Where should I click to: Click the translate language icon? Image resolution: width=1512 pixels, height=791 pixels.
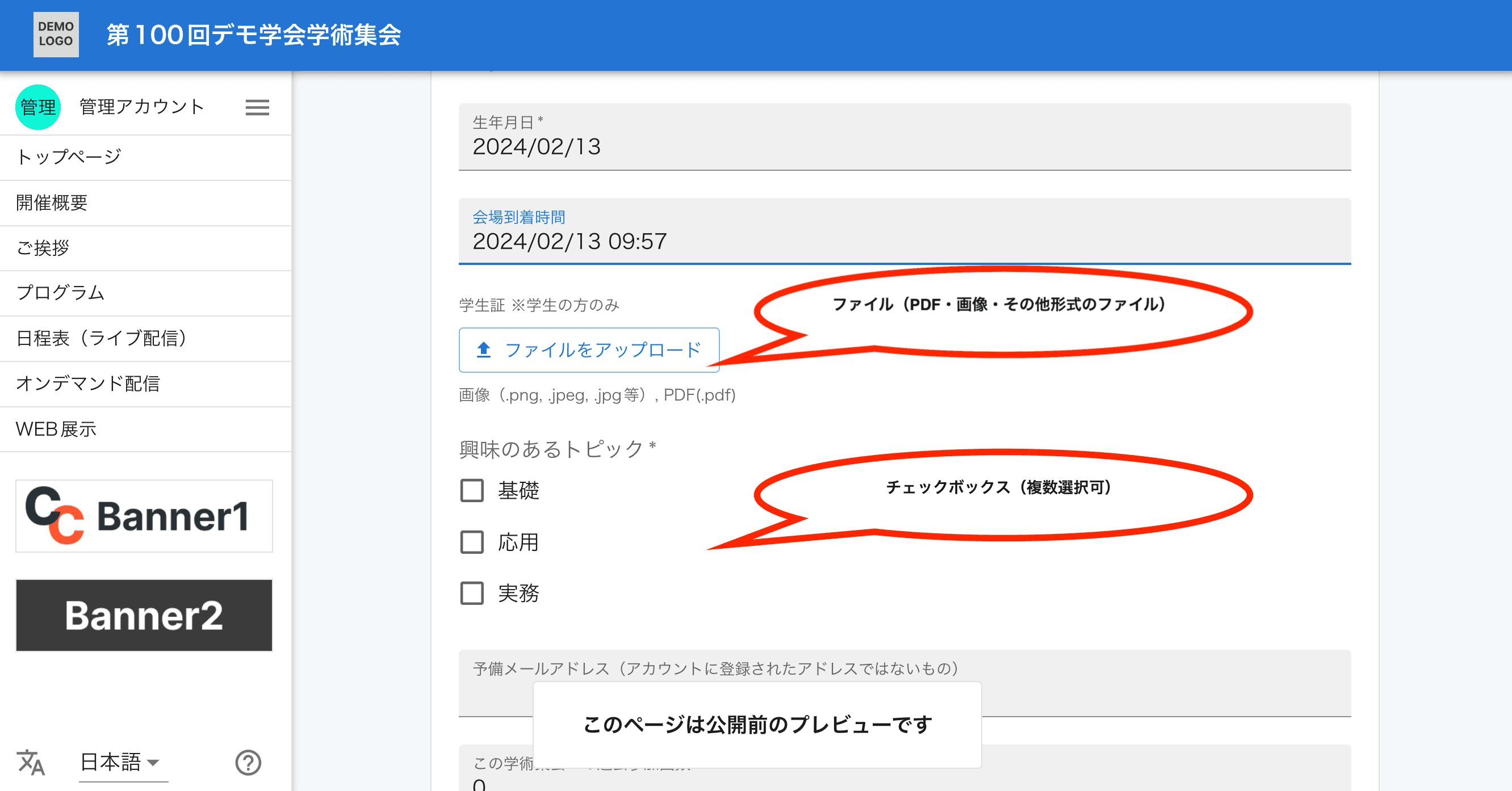pyautogui.click(x=31, y=762)
